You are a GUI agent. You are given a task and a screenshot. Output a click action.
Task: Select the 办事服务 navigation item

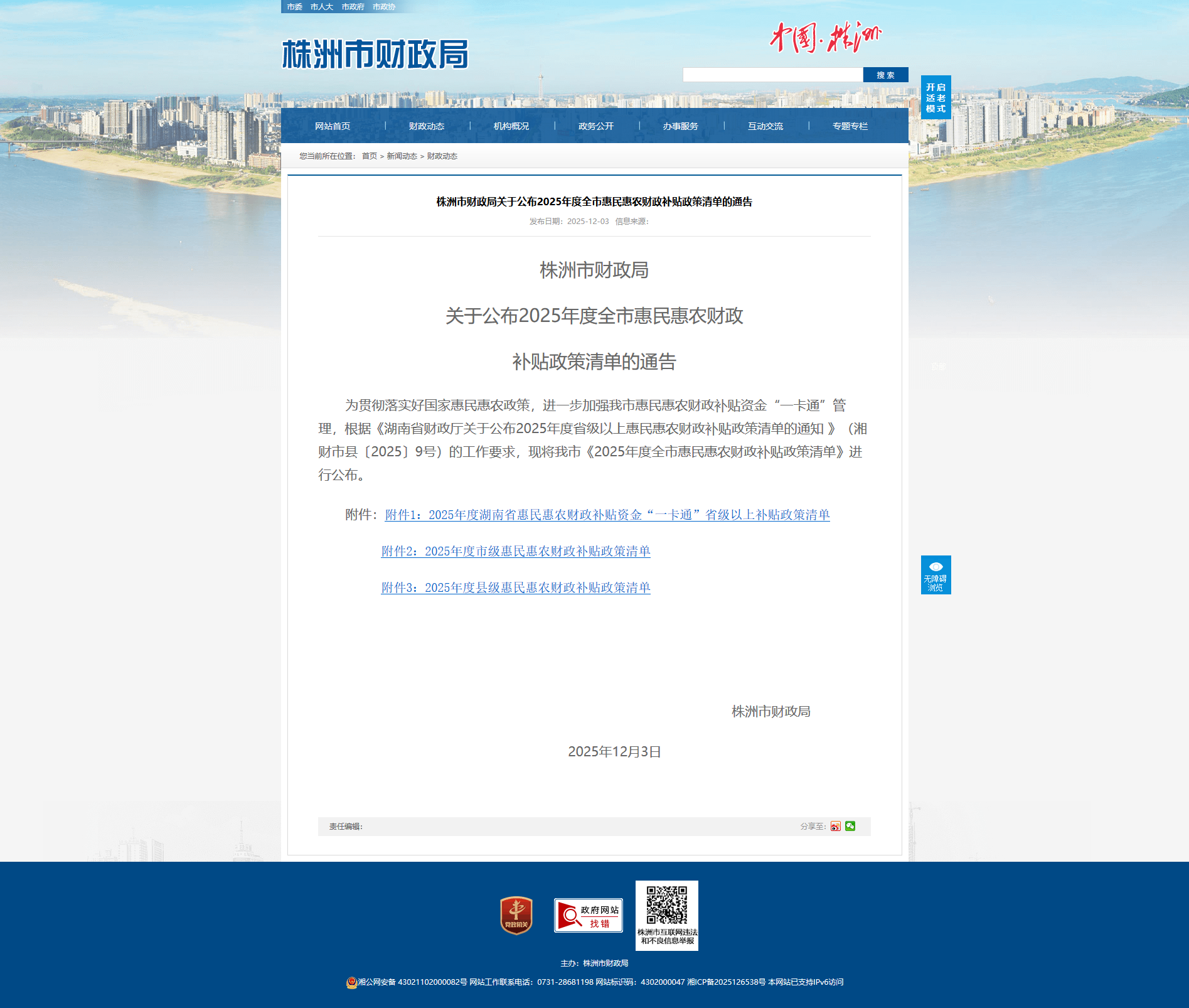680,126
